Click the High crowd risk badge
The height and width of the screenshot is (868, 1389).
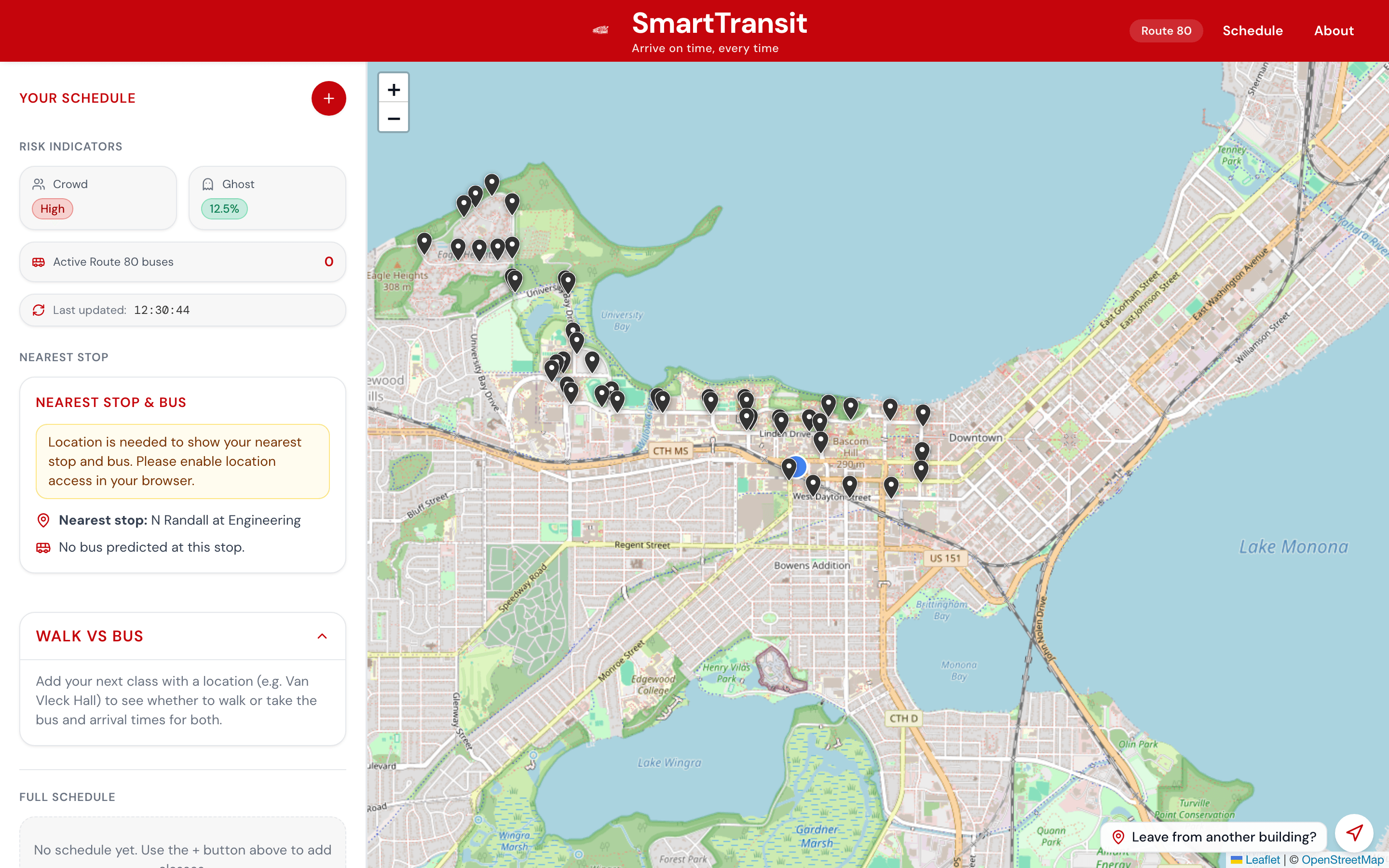click(x=52, y=209)
